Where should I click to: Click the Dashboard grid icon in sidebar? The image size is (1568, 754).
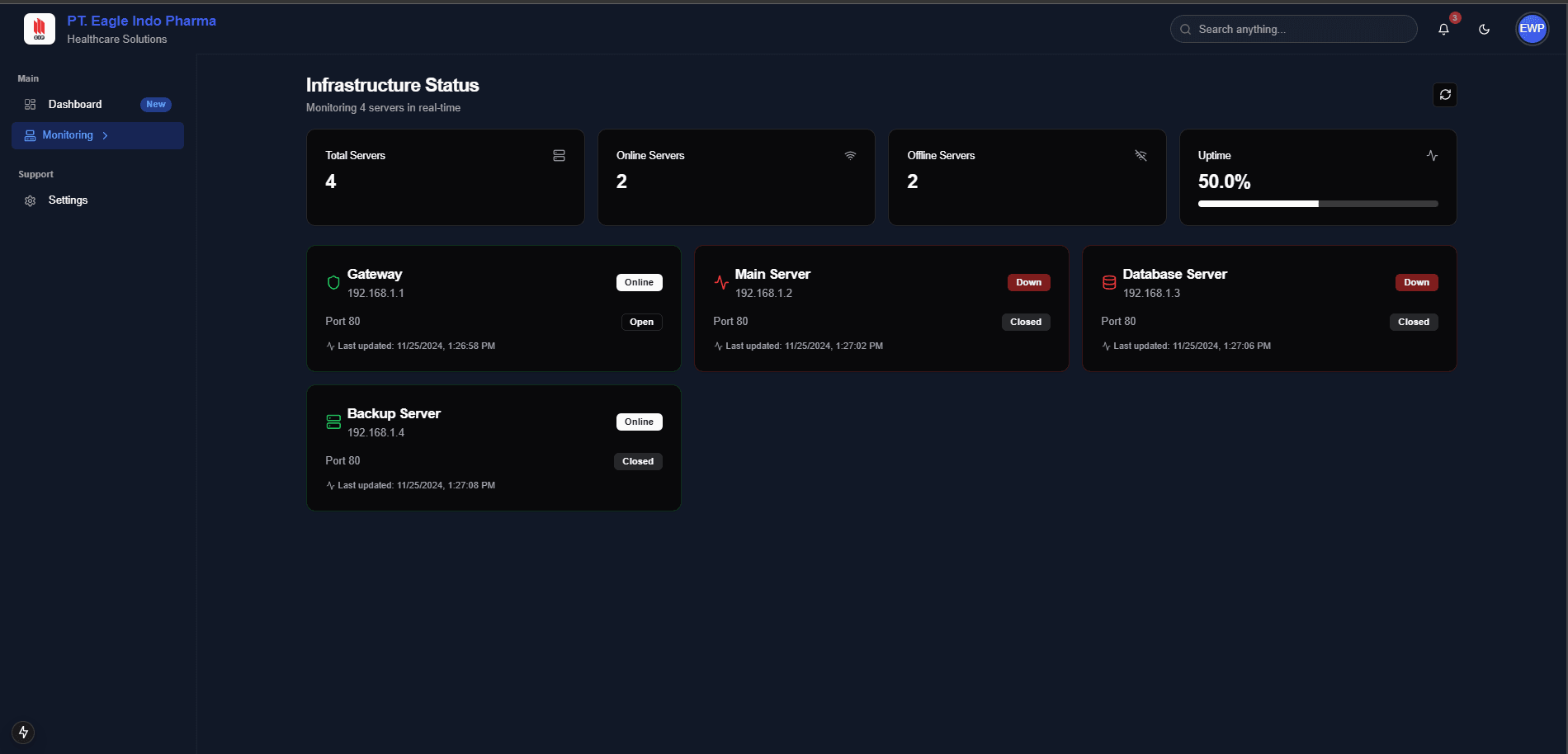pos(31,105)
